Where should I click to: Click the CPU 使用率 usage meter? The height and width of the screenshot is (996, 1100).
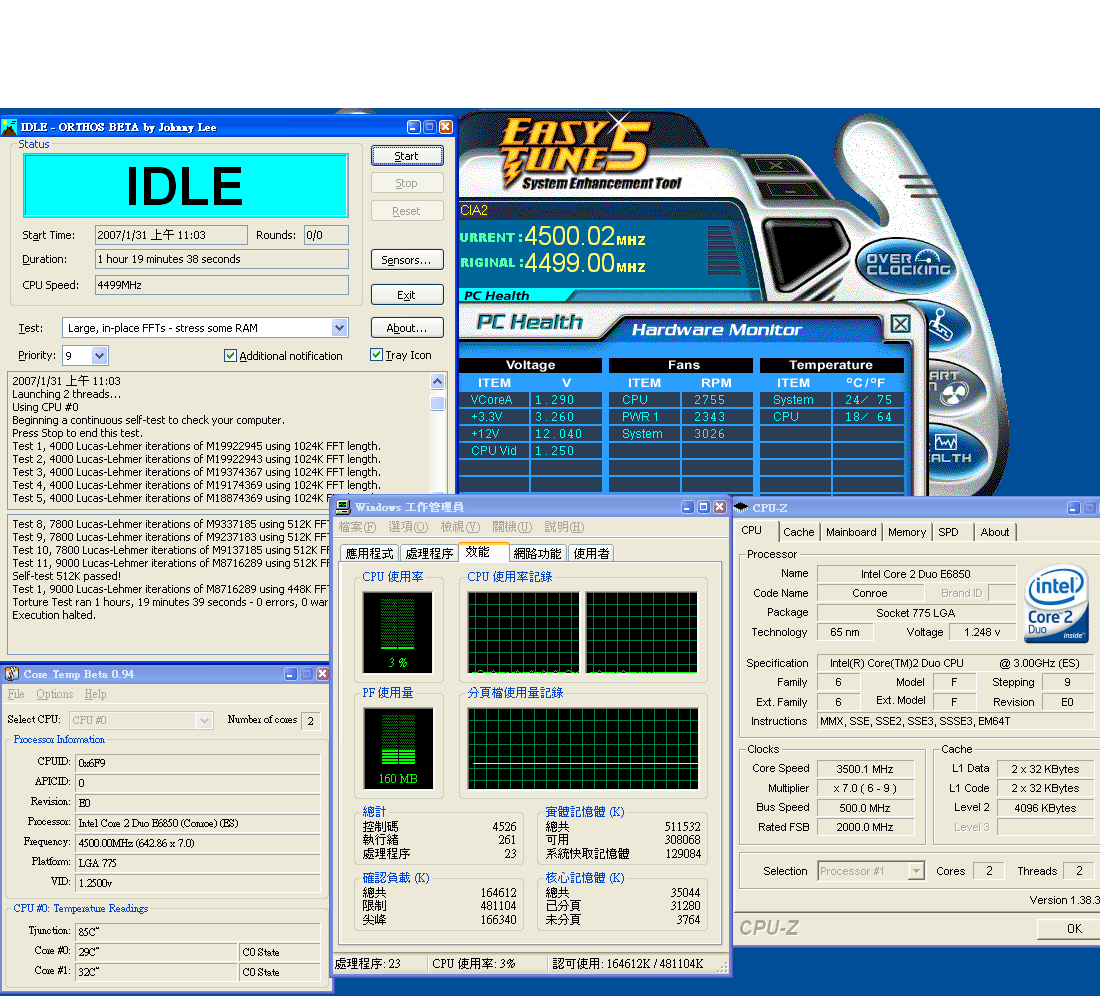(398, 633)
